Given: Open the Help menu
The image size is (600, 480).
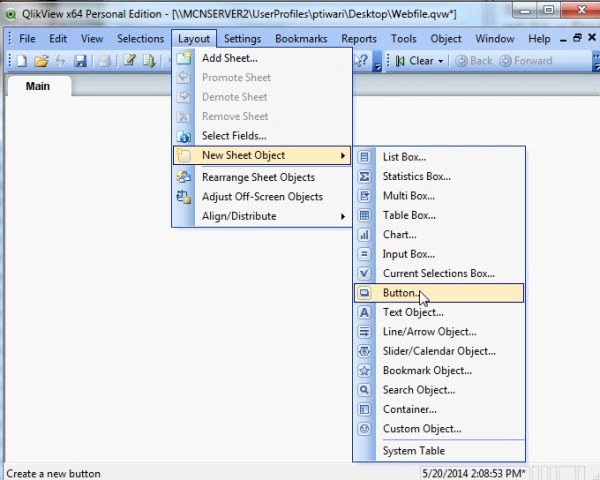Looking at the screenshot, I should (539, 39).
